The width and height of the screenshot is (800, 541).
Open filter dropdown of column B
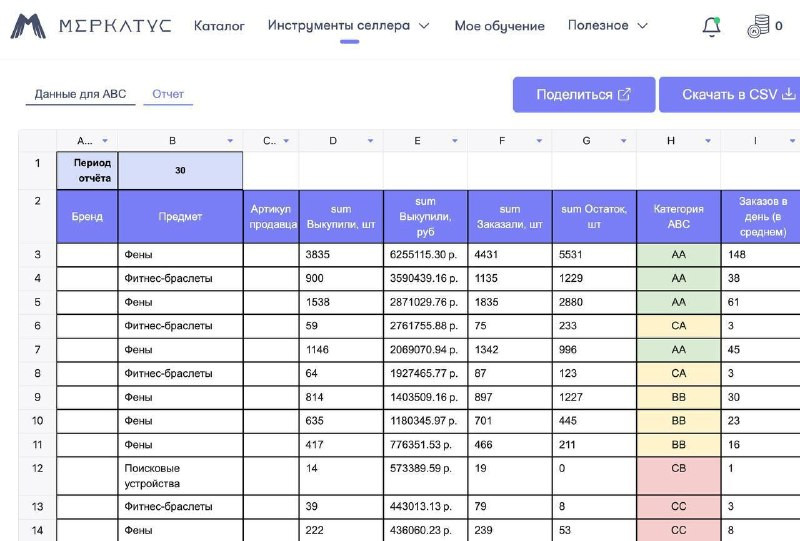tap(230, 141)
